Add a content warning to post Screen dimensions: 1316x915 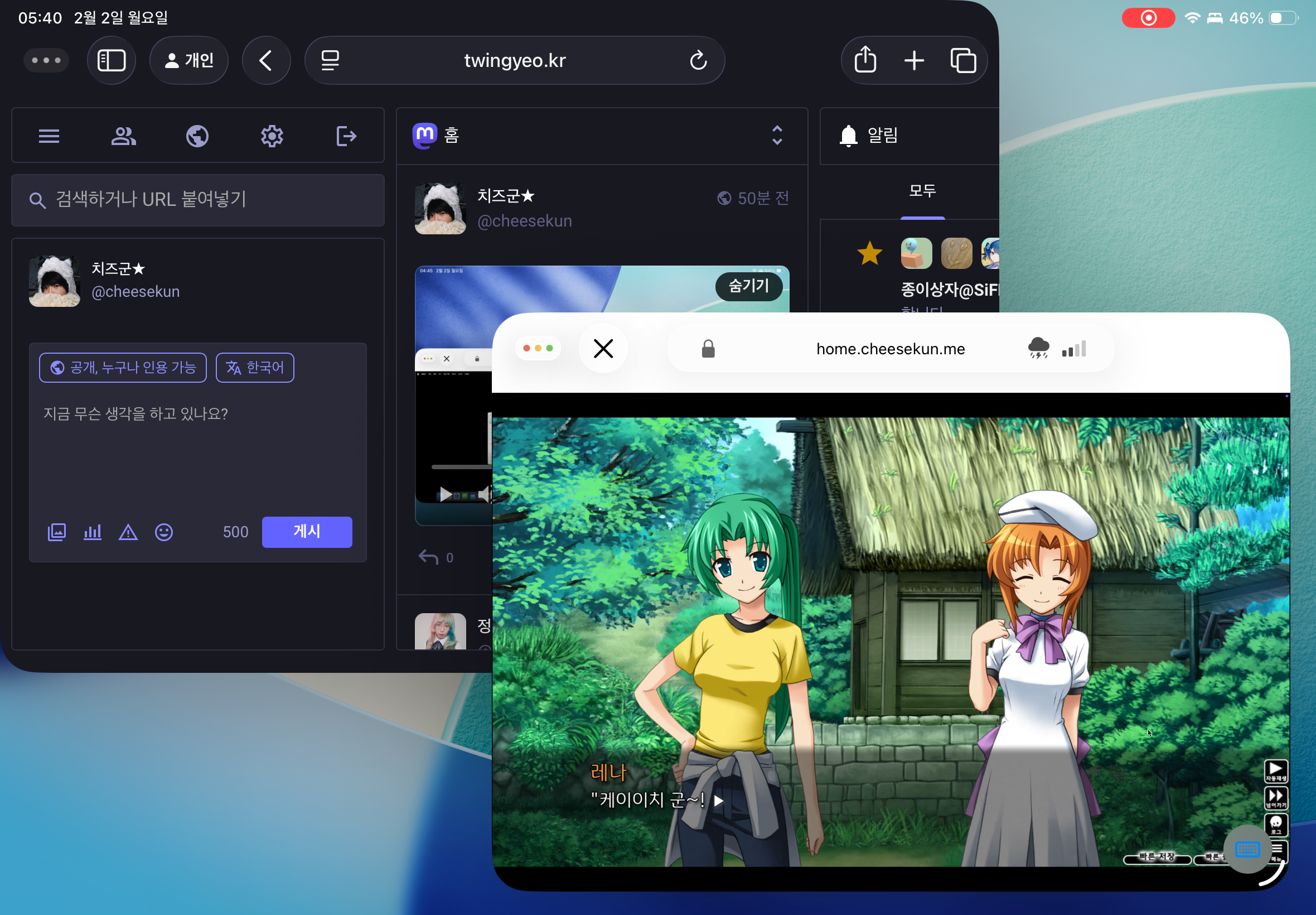coord(128,532)
